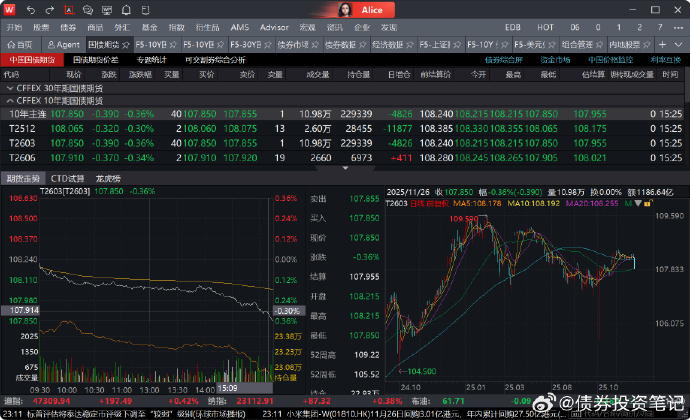Open tab list chevron next to plus

[678, 44]
